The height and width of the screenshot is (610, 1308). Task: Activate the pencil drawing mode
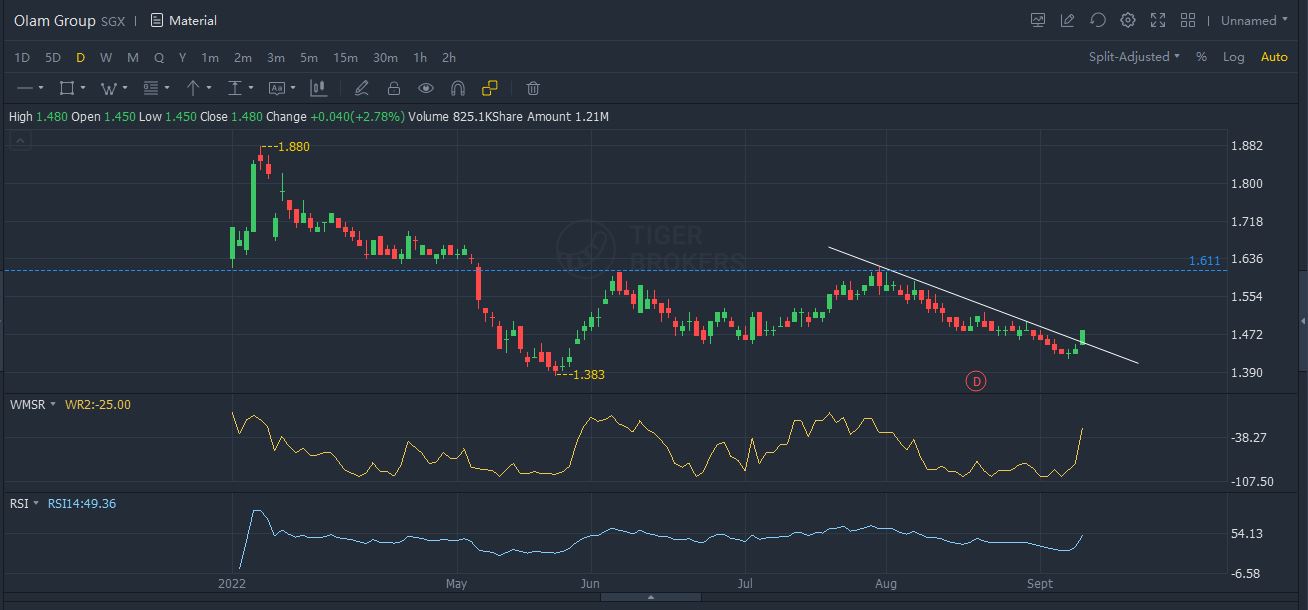coord(362,88)
